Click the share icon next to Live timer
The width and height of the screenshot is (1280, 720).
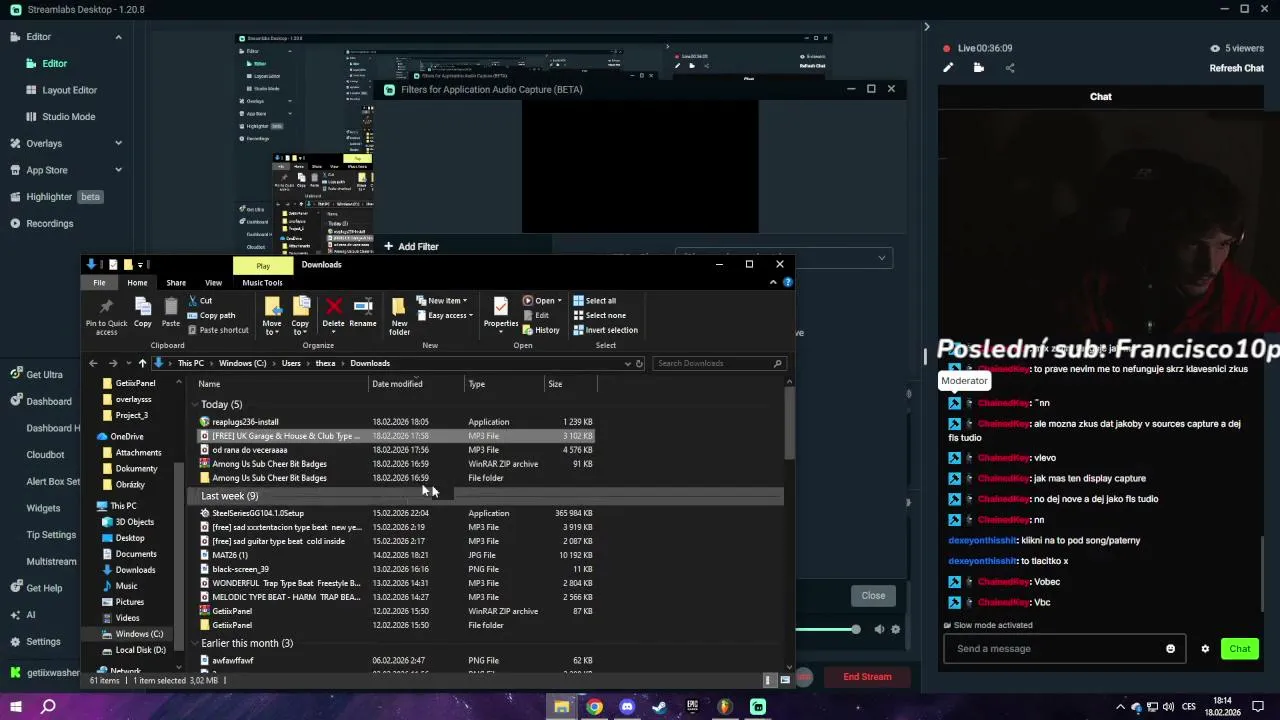click(x=1010, y=68)
